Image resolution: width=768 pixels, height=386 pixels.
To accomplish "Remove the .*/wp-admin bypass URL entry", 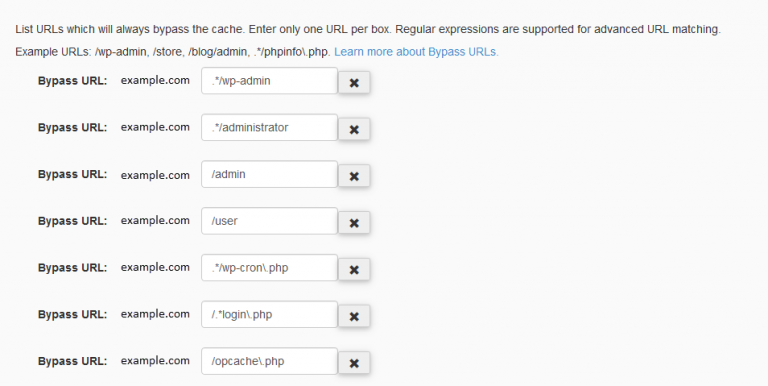I will pos(354,82).
